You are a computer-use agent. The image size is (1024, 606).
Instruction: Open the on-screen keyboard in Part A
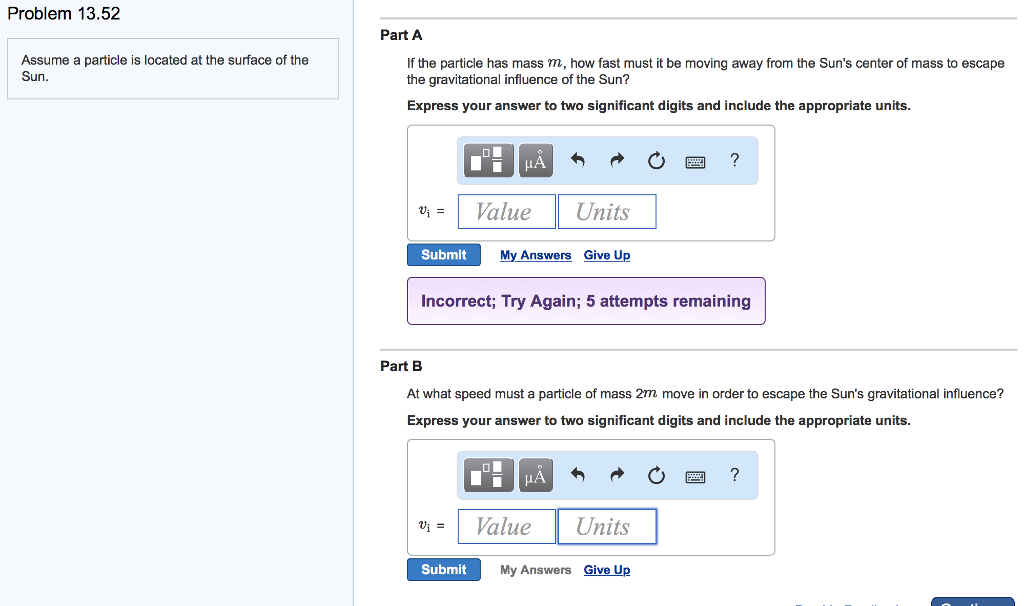[x=696, y=160]
